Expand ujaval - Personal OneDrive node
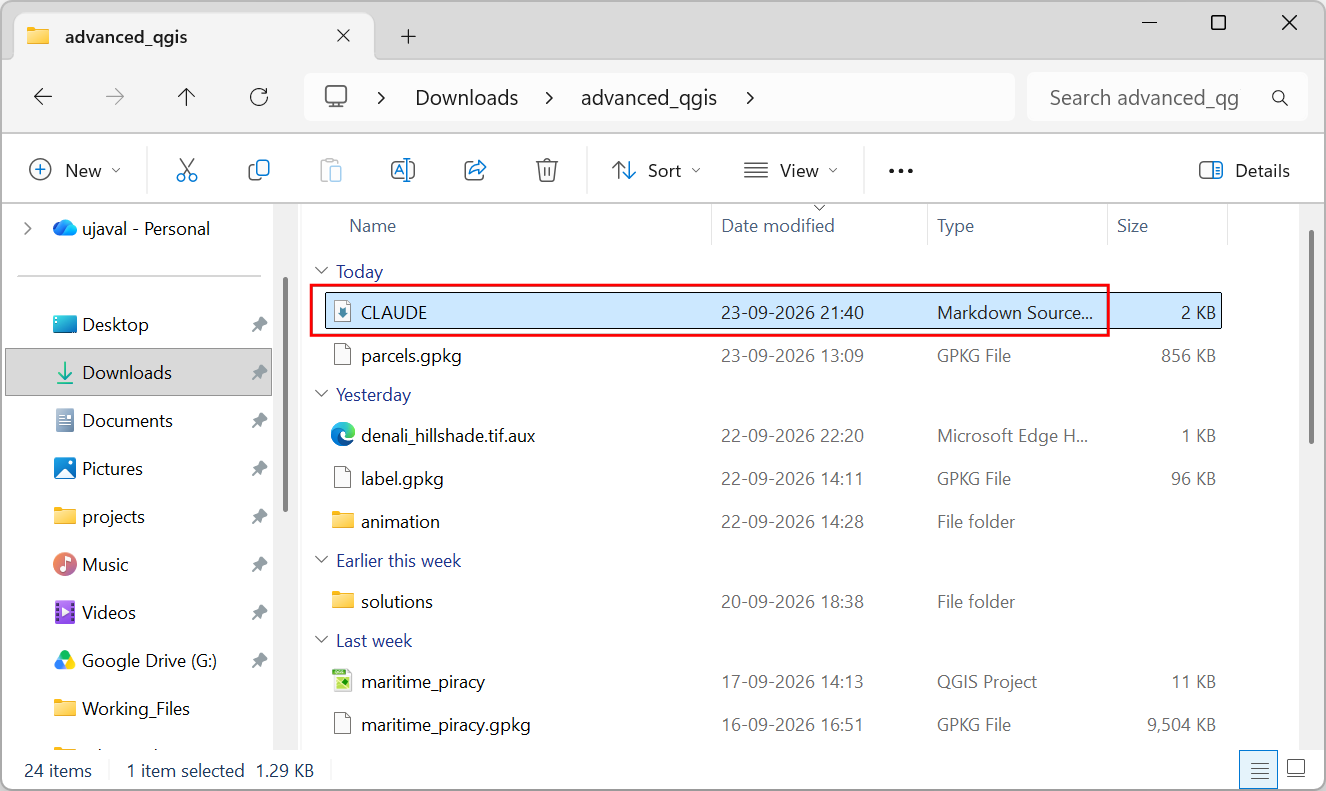 (27, 229)
